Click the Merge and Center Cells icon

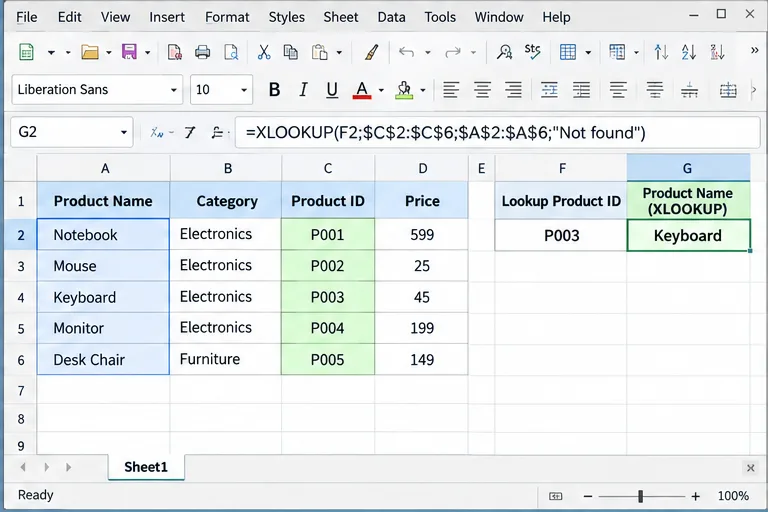click(728, 90)
